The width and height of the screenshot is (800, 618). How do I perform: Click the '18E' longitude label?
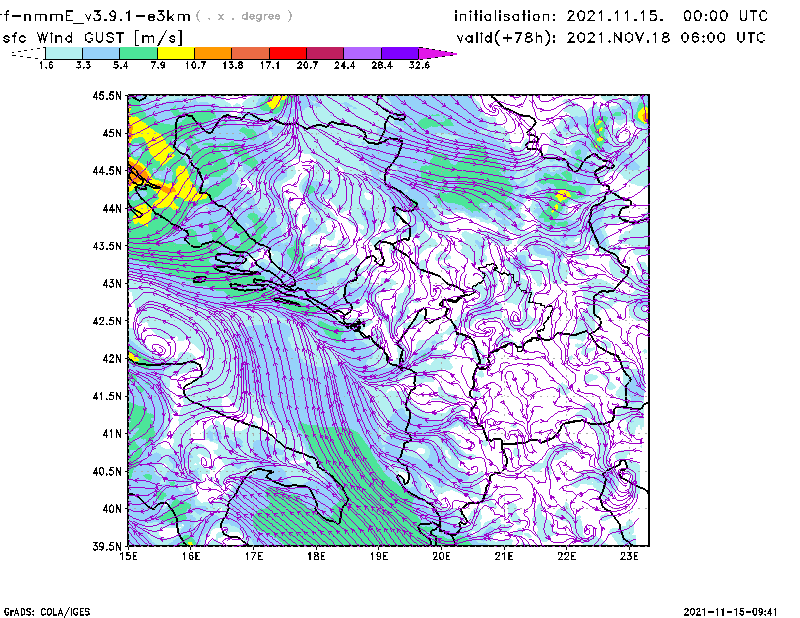tap(316, 556)
